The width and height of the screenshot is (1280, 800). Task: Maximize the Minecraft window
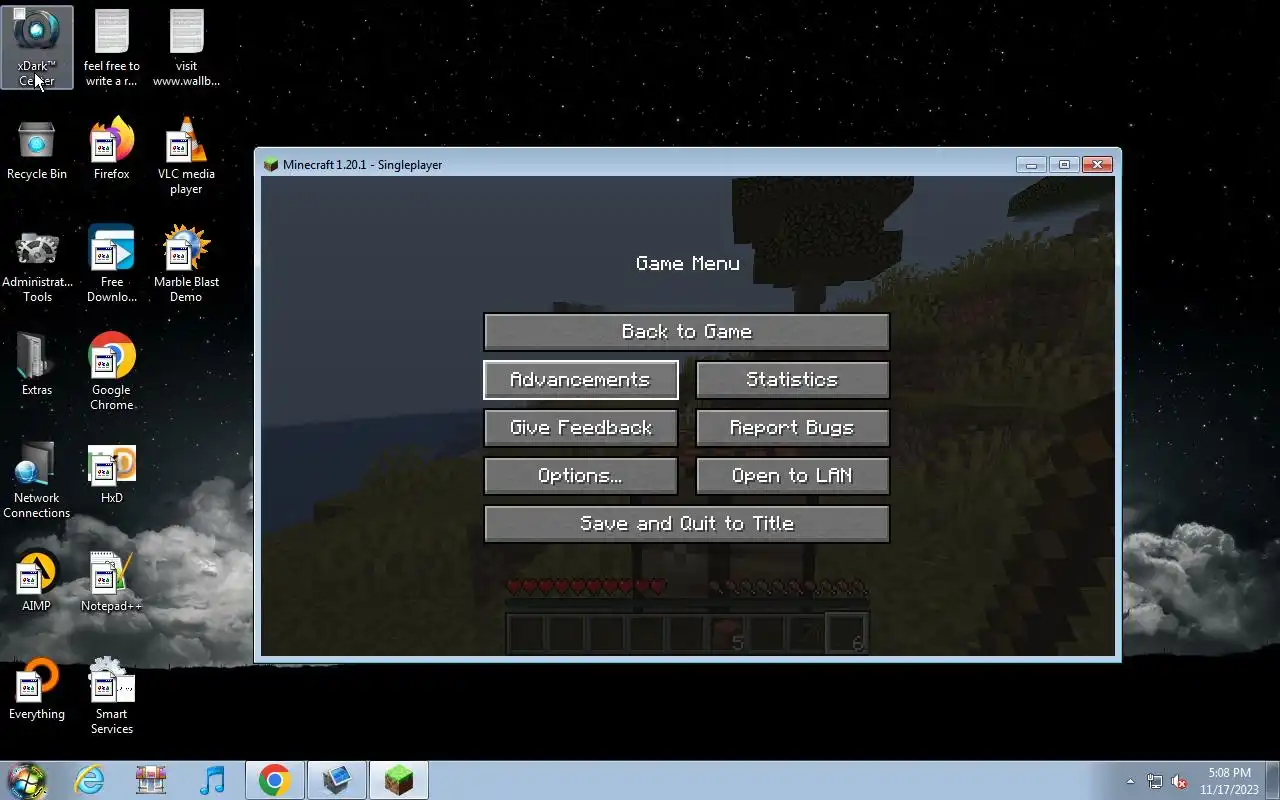point(1064,165)
